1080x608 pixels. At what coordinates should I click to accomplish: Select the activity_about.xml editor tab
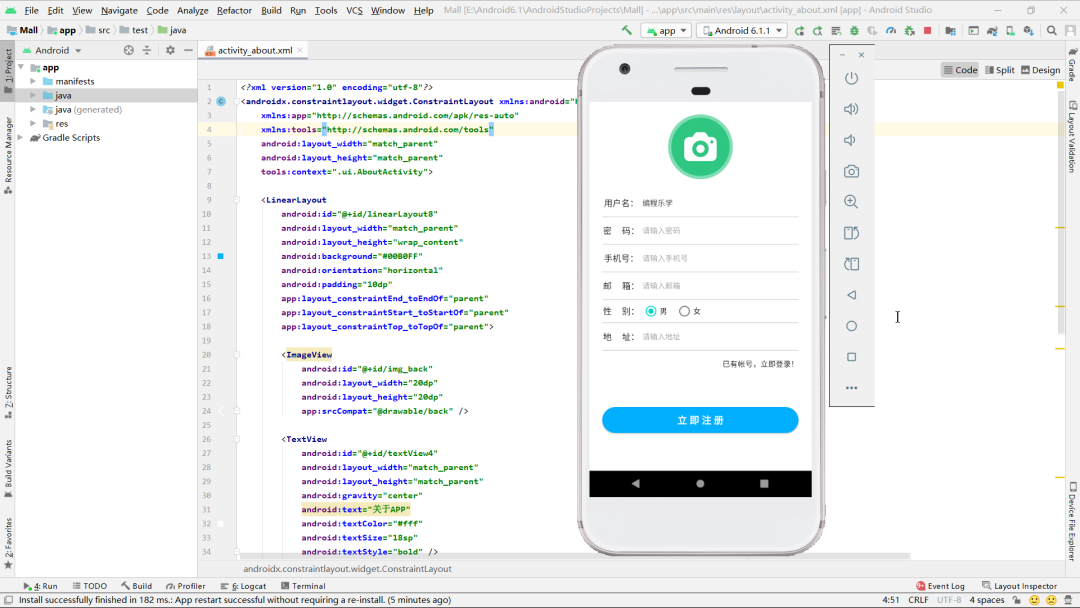[x=254, y=50]
